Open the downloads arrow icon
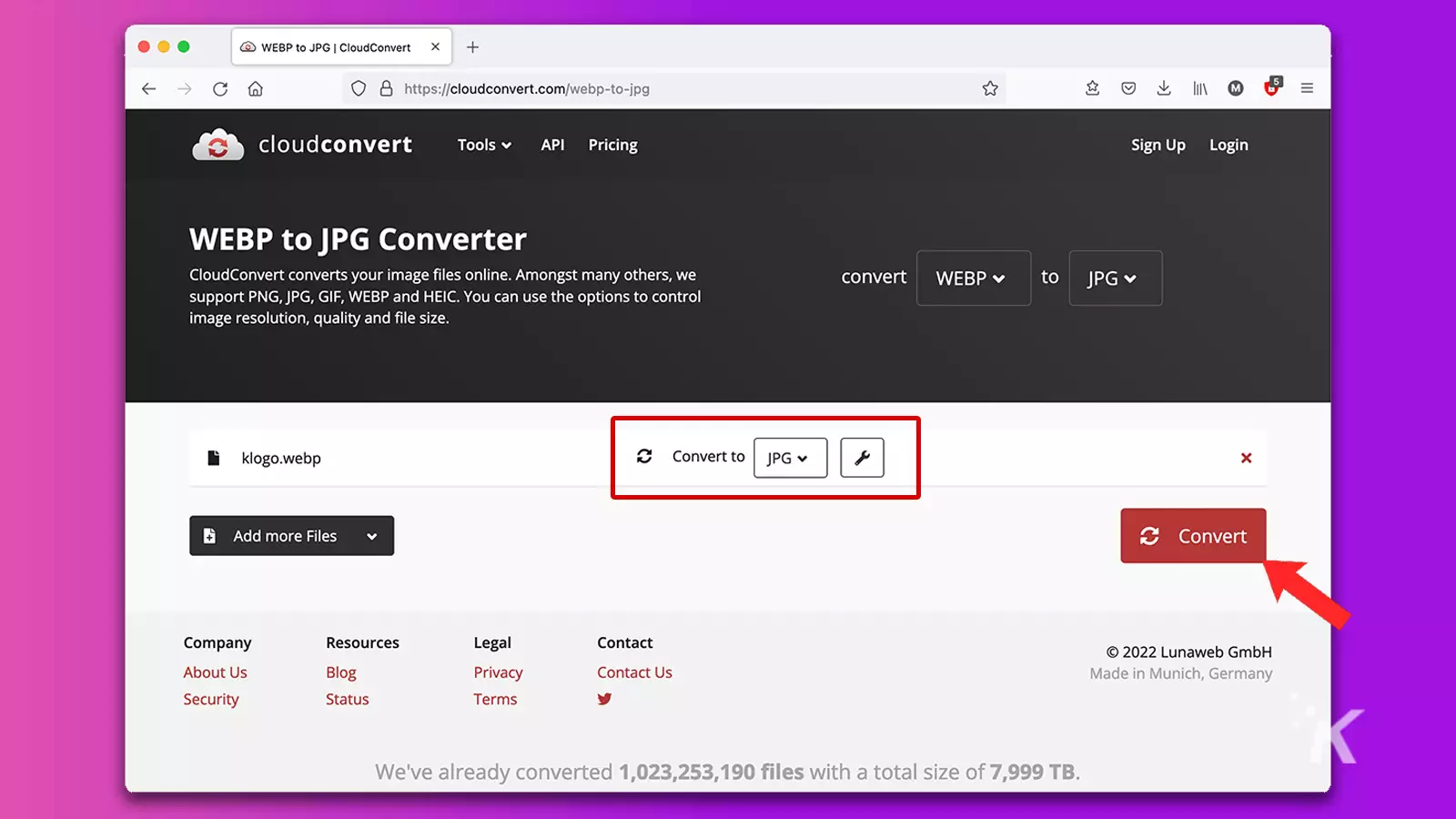This screenshot has width=1456, height=819. point(1164,88)
